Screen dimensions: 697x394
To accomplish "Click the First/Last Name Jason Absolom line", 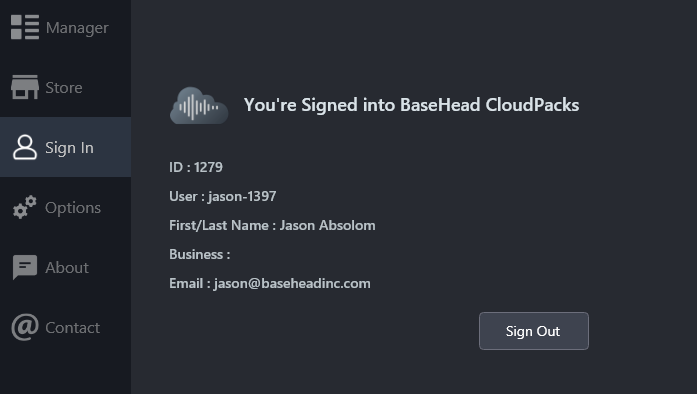I will [x=272, y=225].
